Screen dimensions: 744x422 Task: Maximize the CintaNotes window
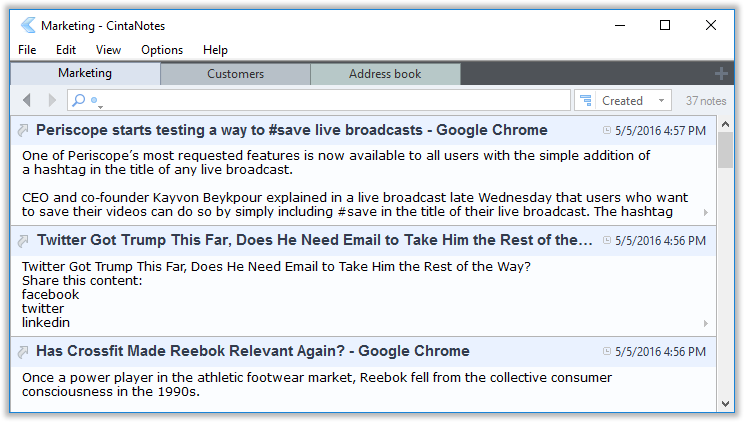665,25
